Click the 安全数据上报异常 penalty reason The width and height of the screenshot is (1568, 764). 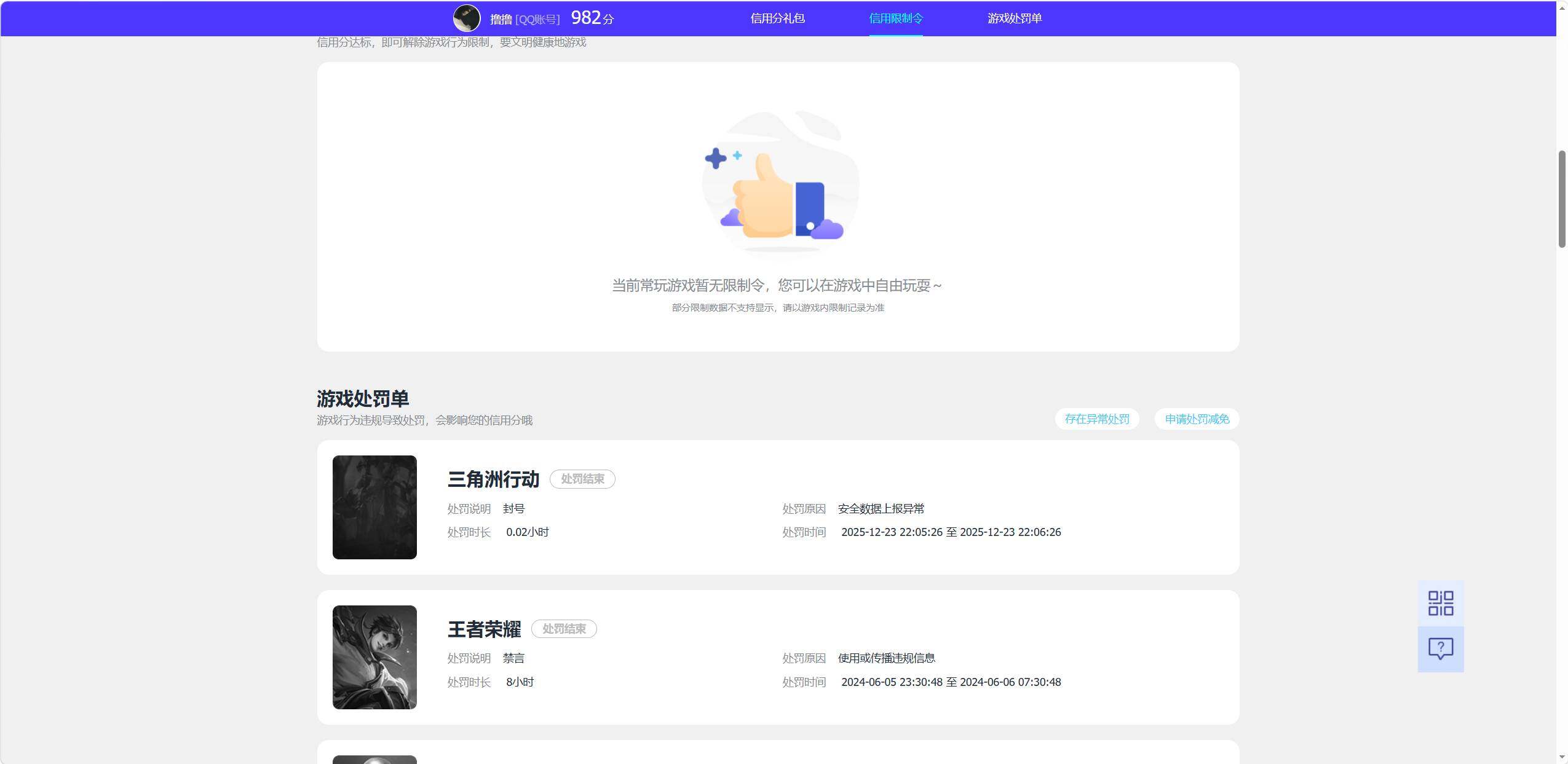(881, 509)
